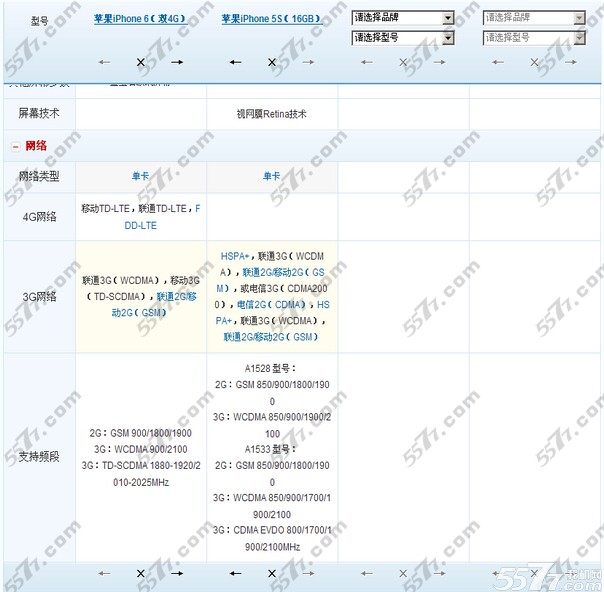Click top X icon in third comparison column
Image resolution: width=604 pixels, height=592 pixels.
(x=403, y=62)
